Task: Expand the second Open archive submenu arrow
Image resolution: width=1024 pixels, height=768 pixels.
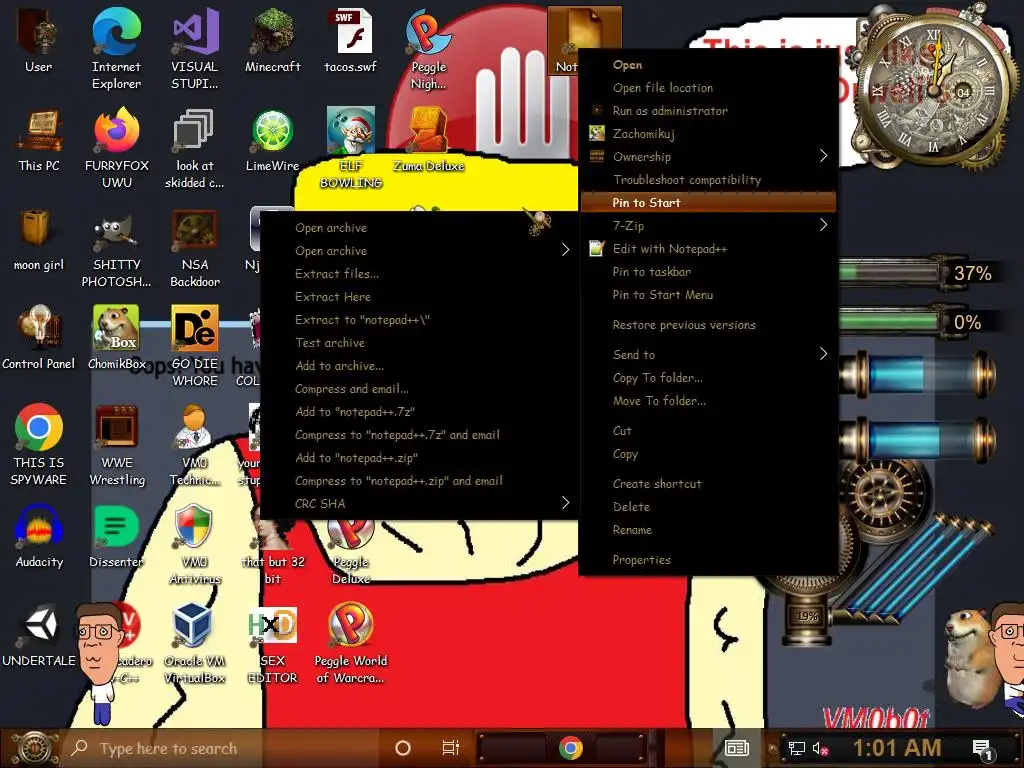Action: (x=566, y=250)
